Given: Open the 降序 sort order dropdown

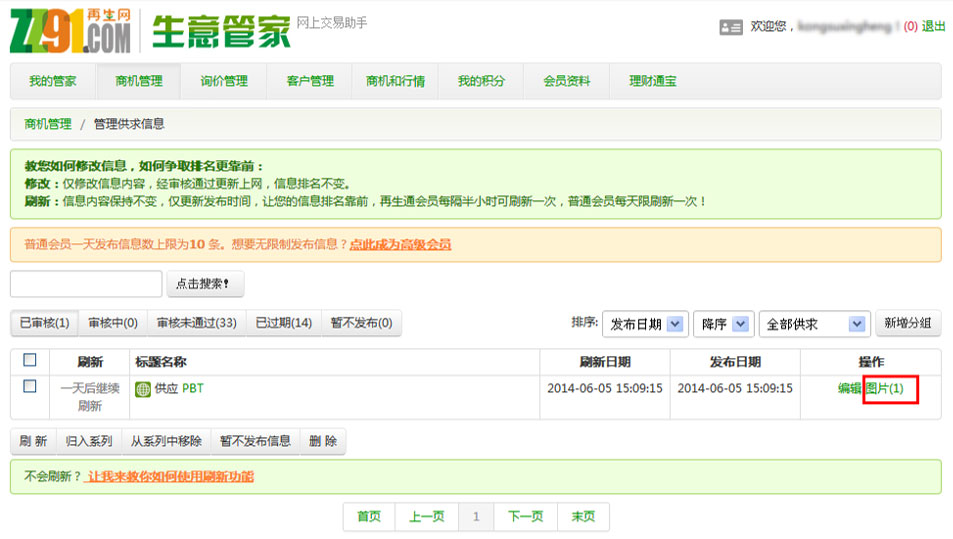Looking at the screenshot, I should [x=722, y=324].
